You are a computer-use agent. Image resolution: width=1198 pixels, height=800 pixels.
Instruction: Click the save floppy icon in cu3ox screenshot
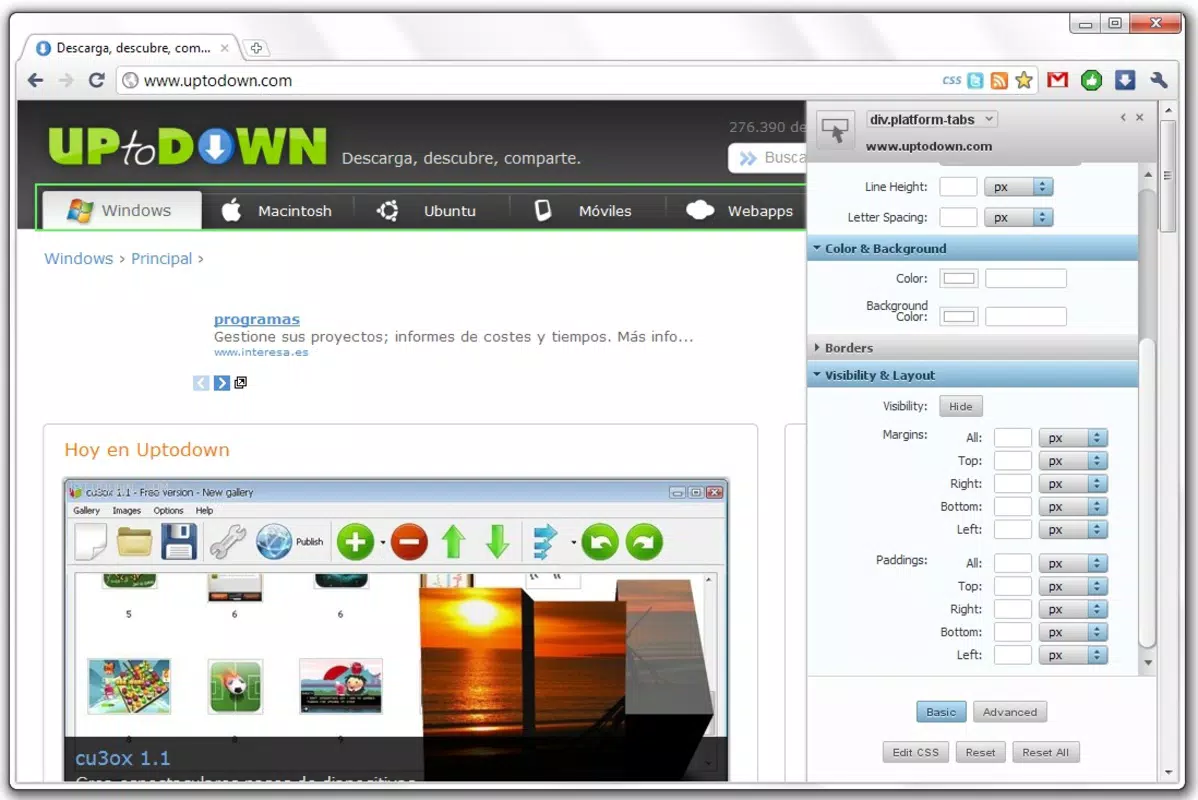[x=179, y=542]
